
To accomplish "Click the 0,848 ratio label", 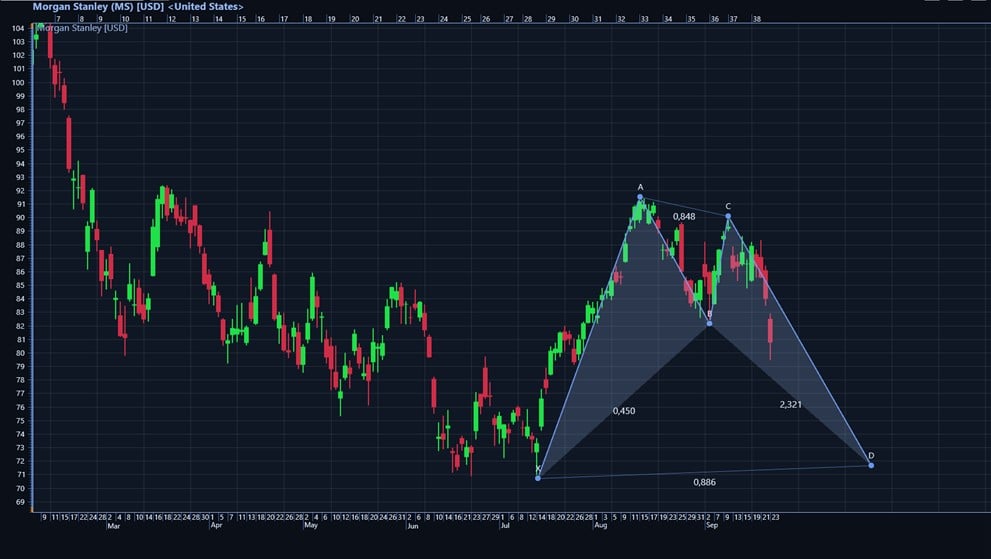I will [x=684, y=216].
